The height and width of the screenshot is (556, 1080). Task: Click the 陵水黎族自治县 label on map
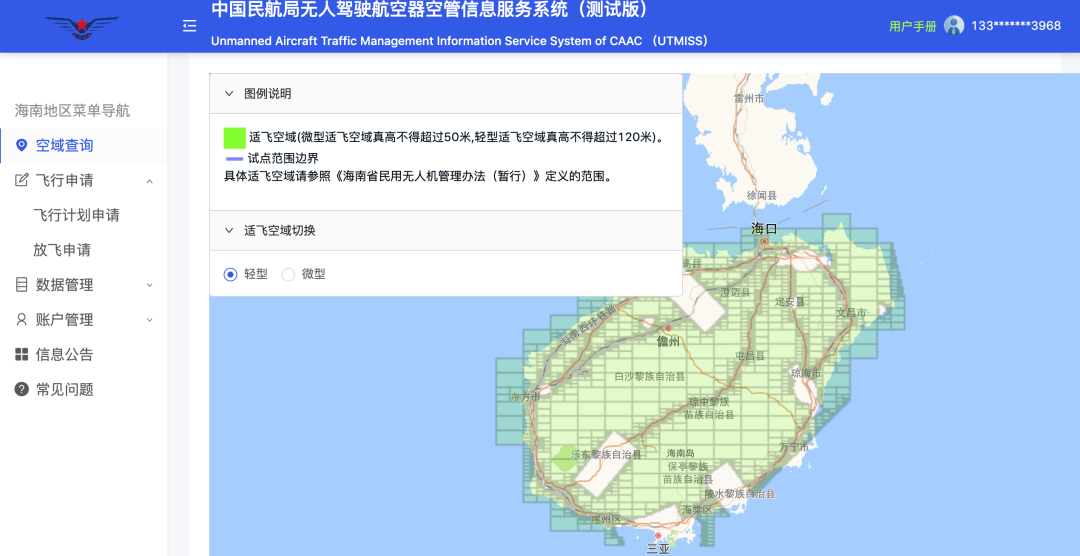click(740, 494)
